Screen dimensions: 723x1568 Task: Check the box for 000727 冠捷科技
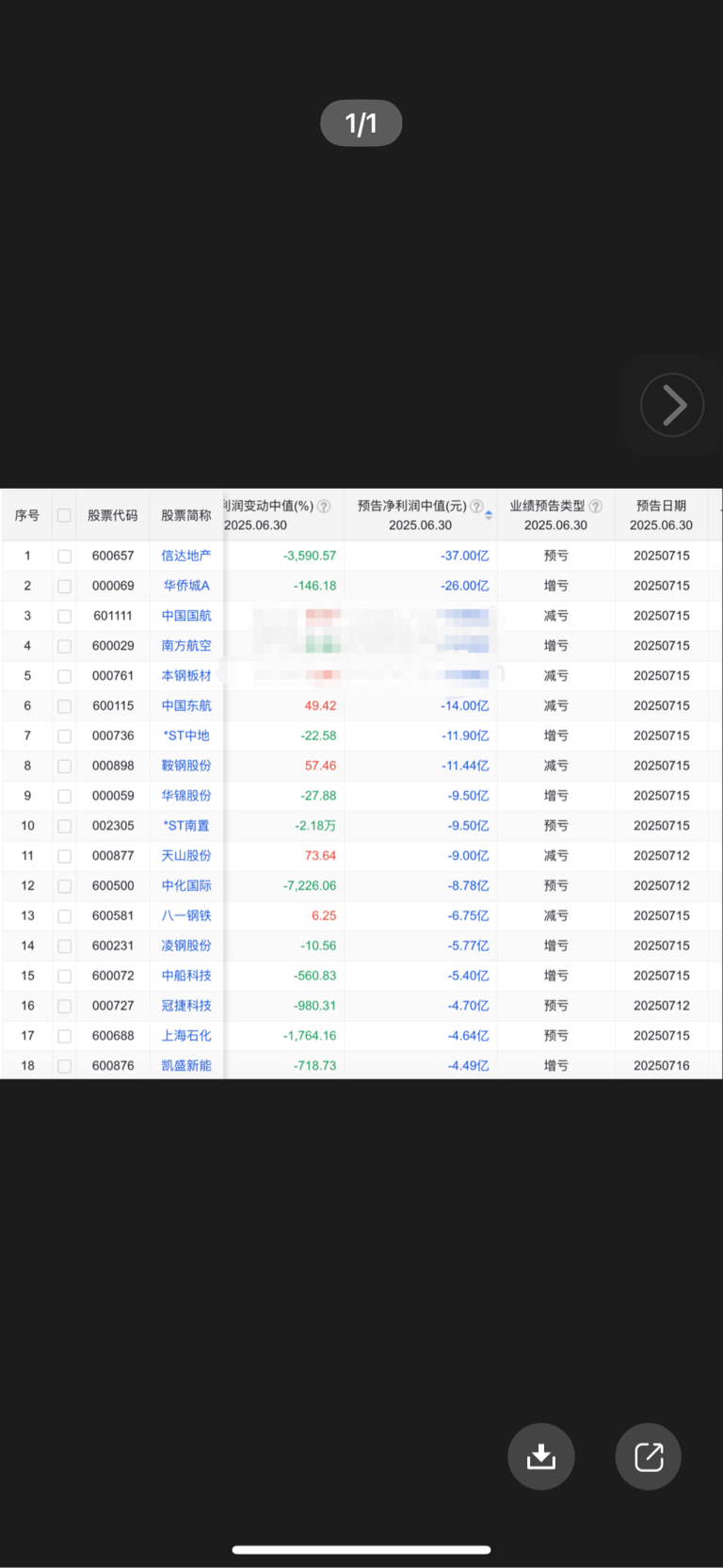click(64, 1007)
